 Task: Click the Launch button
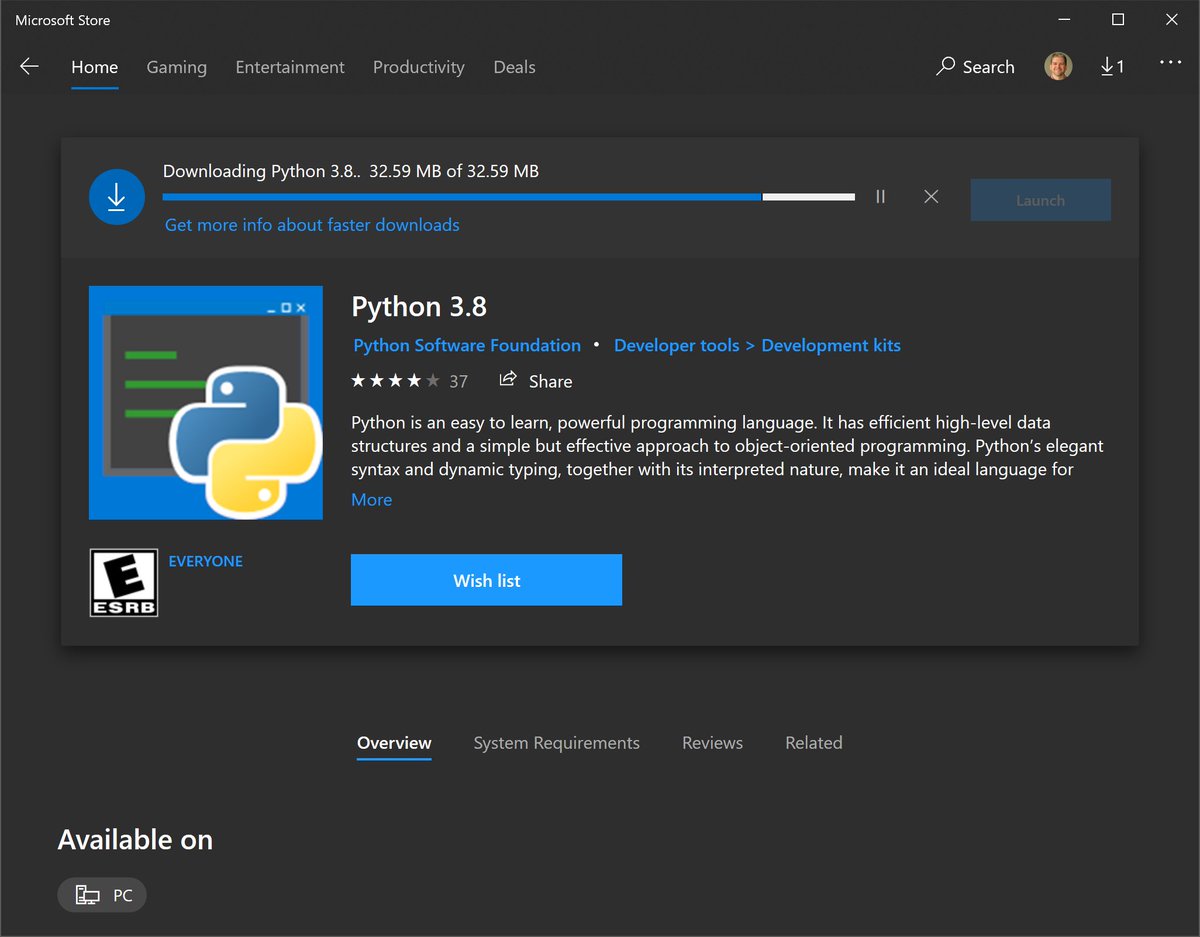click(x=1041, y=200)
